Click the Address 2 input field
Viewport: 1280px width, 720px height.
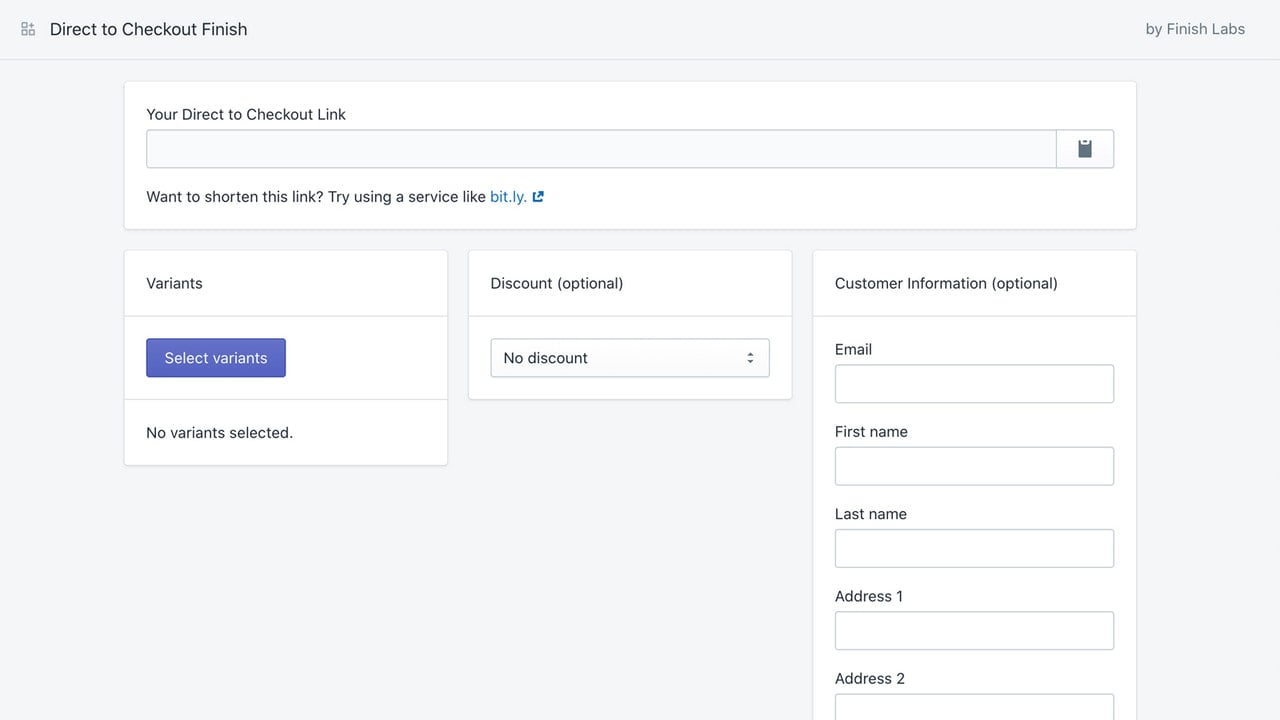point(974,707)
